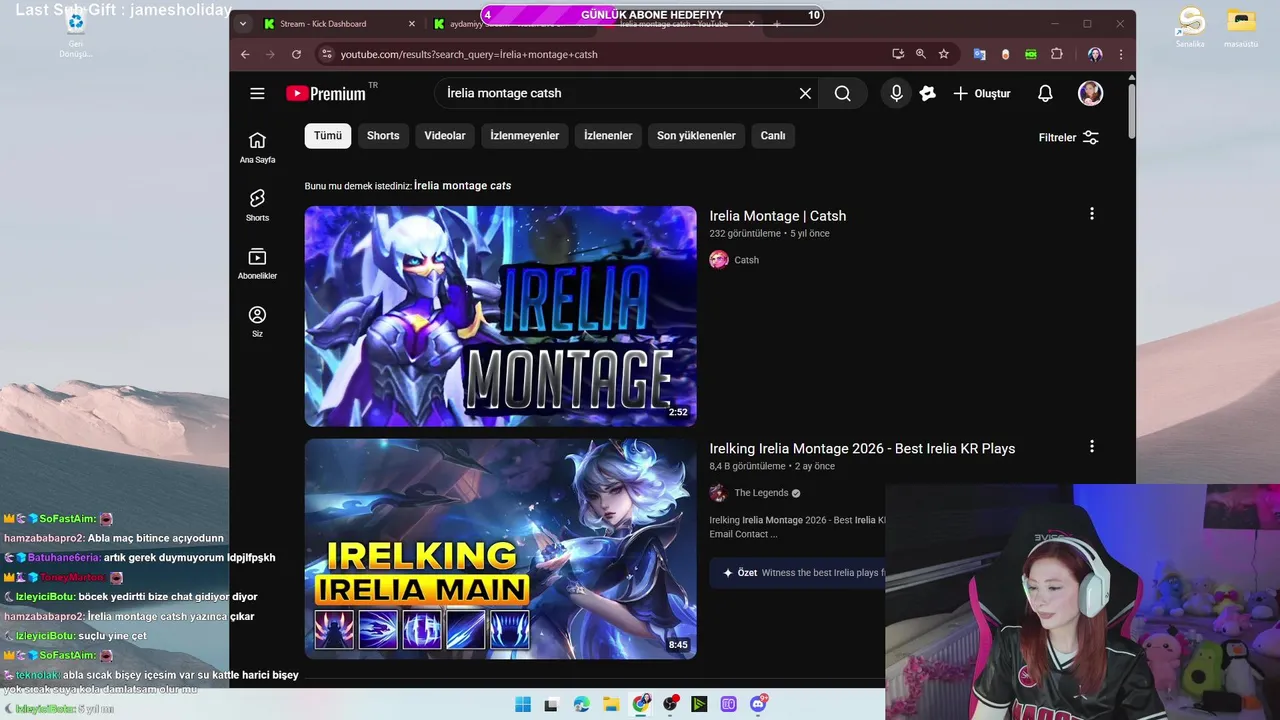The width and height of the screenshot is (1280, 720).
Task: Select the İzlenmeyenler filter chip
Action: [x=525, y=136]
